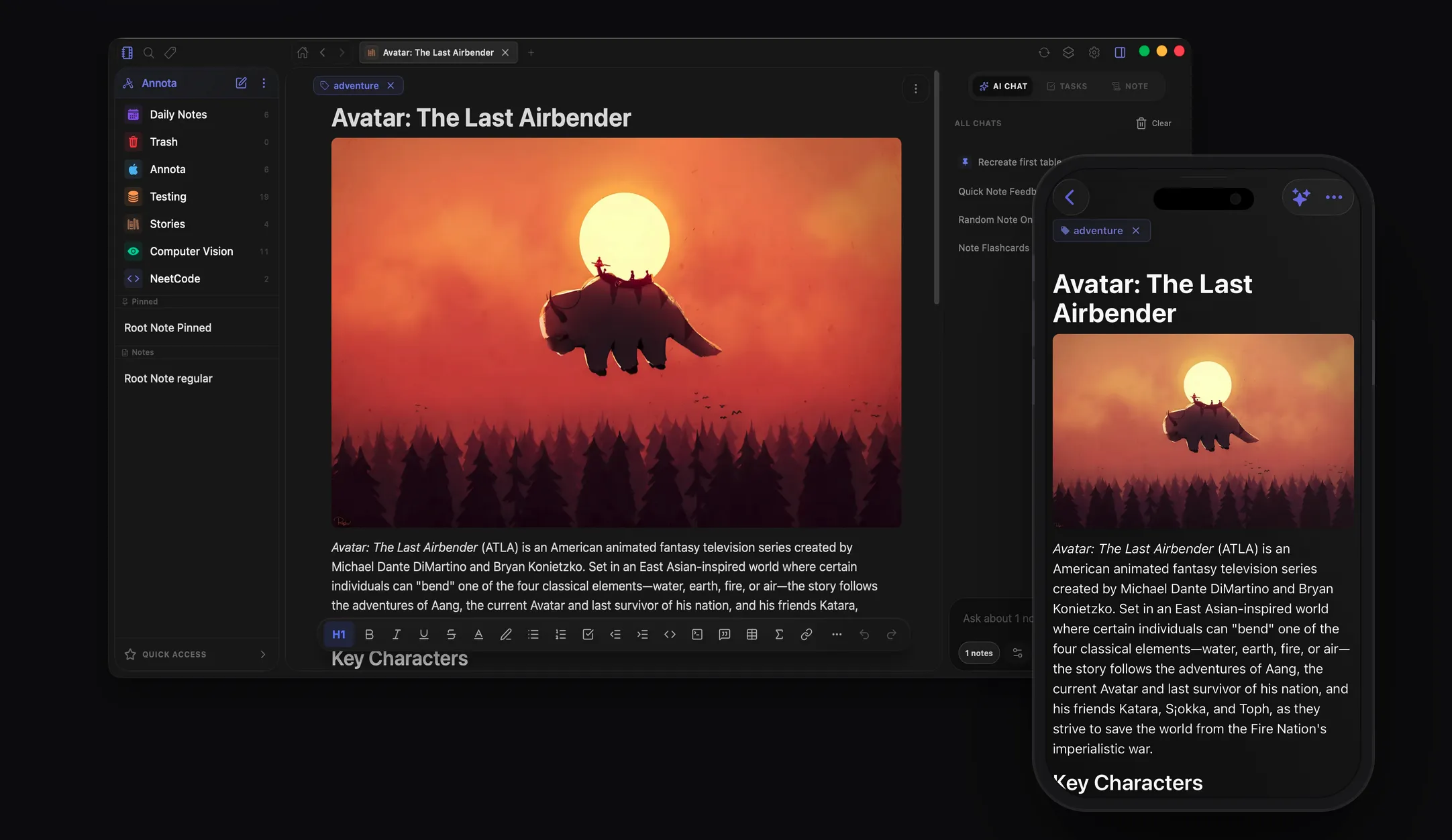Click the sync refresh icon
This screenshot has height=840, width=1452.
(x=1044, y=52)
